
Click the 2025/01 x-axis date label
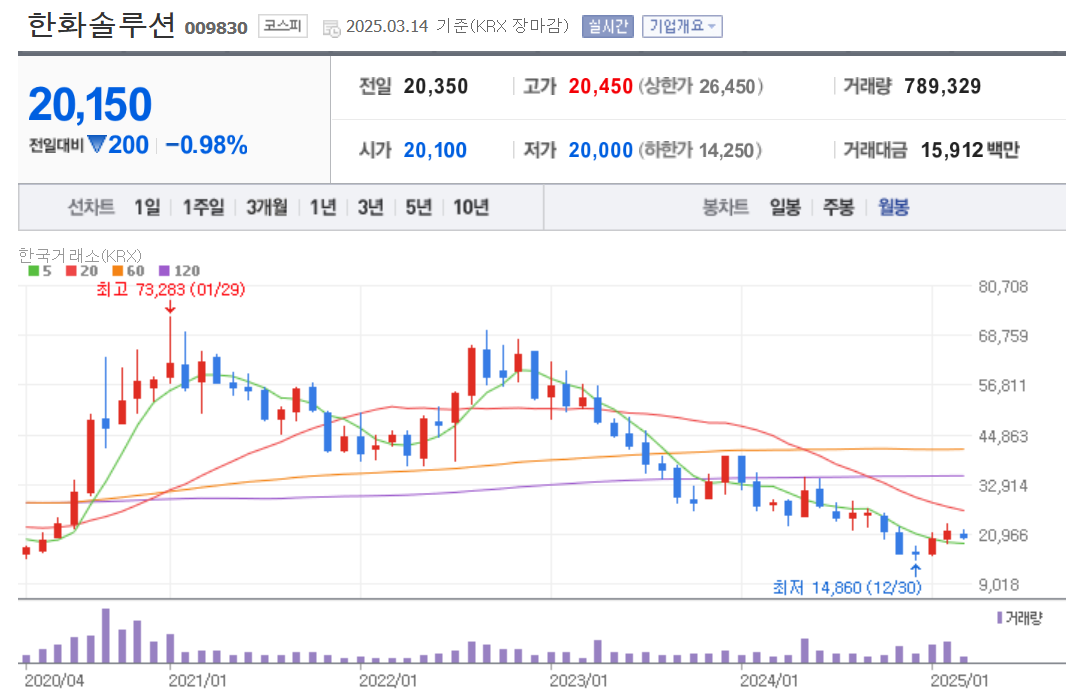(x=959, y=680)
